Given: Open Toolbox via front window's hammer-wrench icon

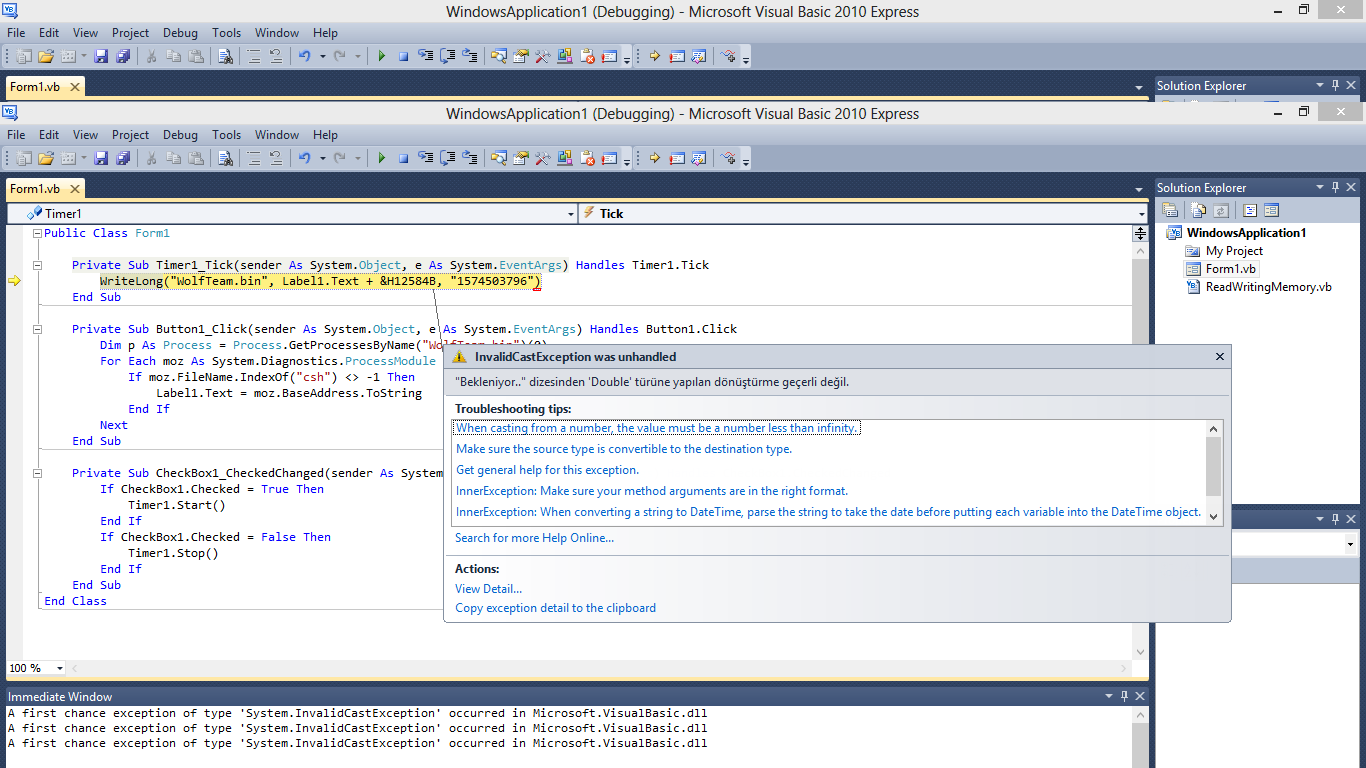Looking at the screenshot, I should [x=543, y=158].
